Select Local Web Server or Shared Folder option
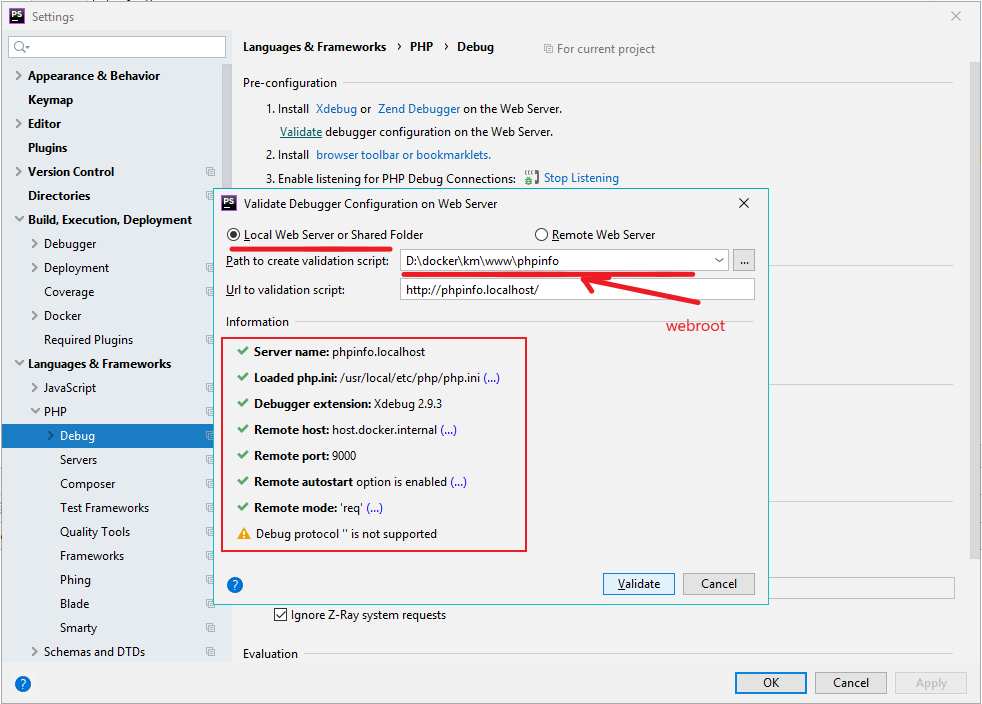 click(x=234, y=235)
